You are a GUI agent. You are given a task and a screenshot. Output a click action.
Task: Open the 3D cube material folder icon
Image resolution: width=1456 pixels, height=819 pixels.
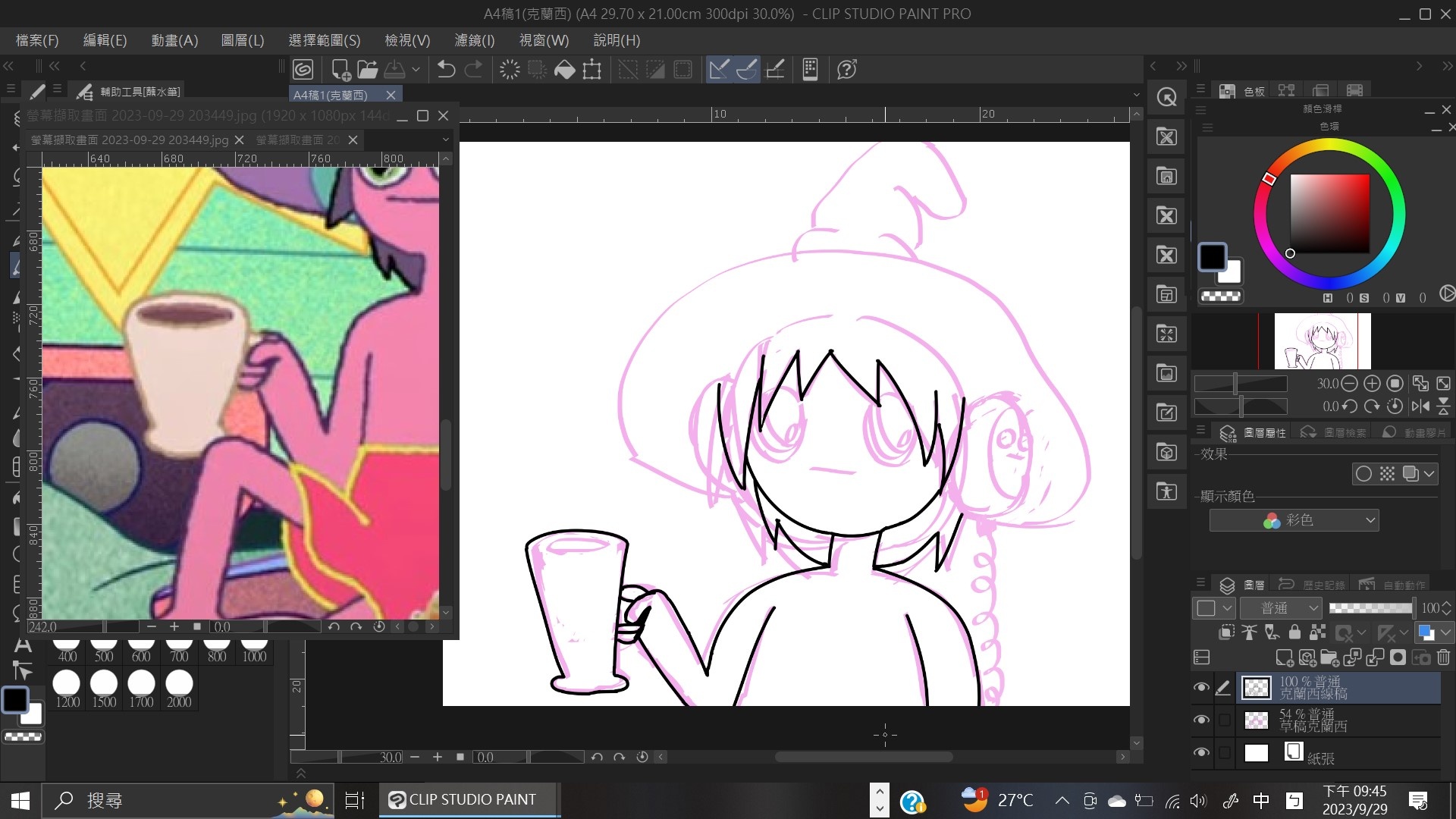(1166, 452)
